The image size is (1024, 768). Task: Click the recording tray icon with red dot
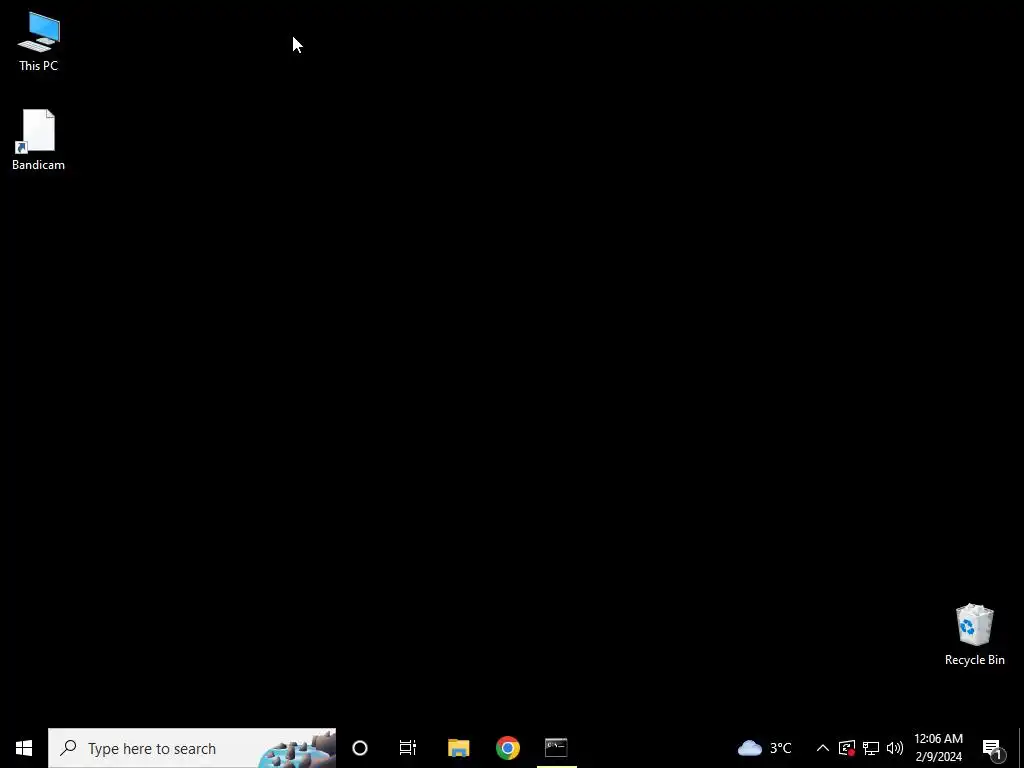point(847,748)
